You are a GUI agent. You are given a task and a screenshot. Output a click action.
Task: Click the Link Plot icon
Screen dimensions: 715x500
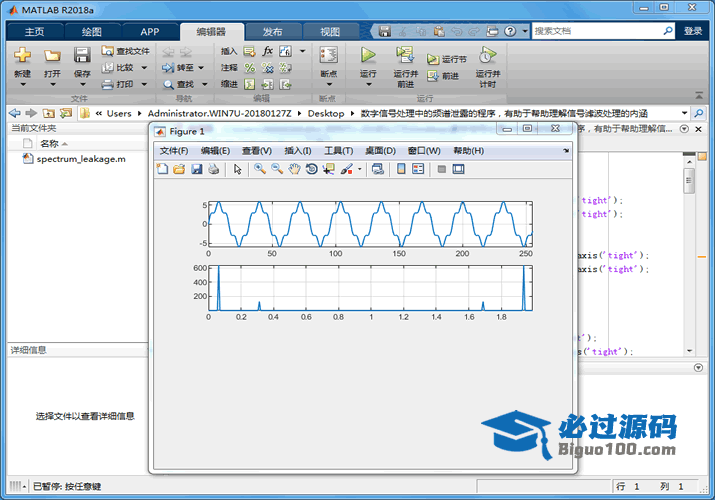tap(378, 169)
